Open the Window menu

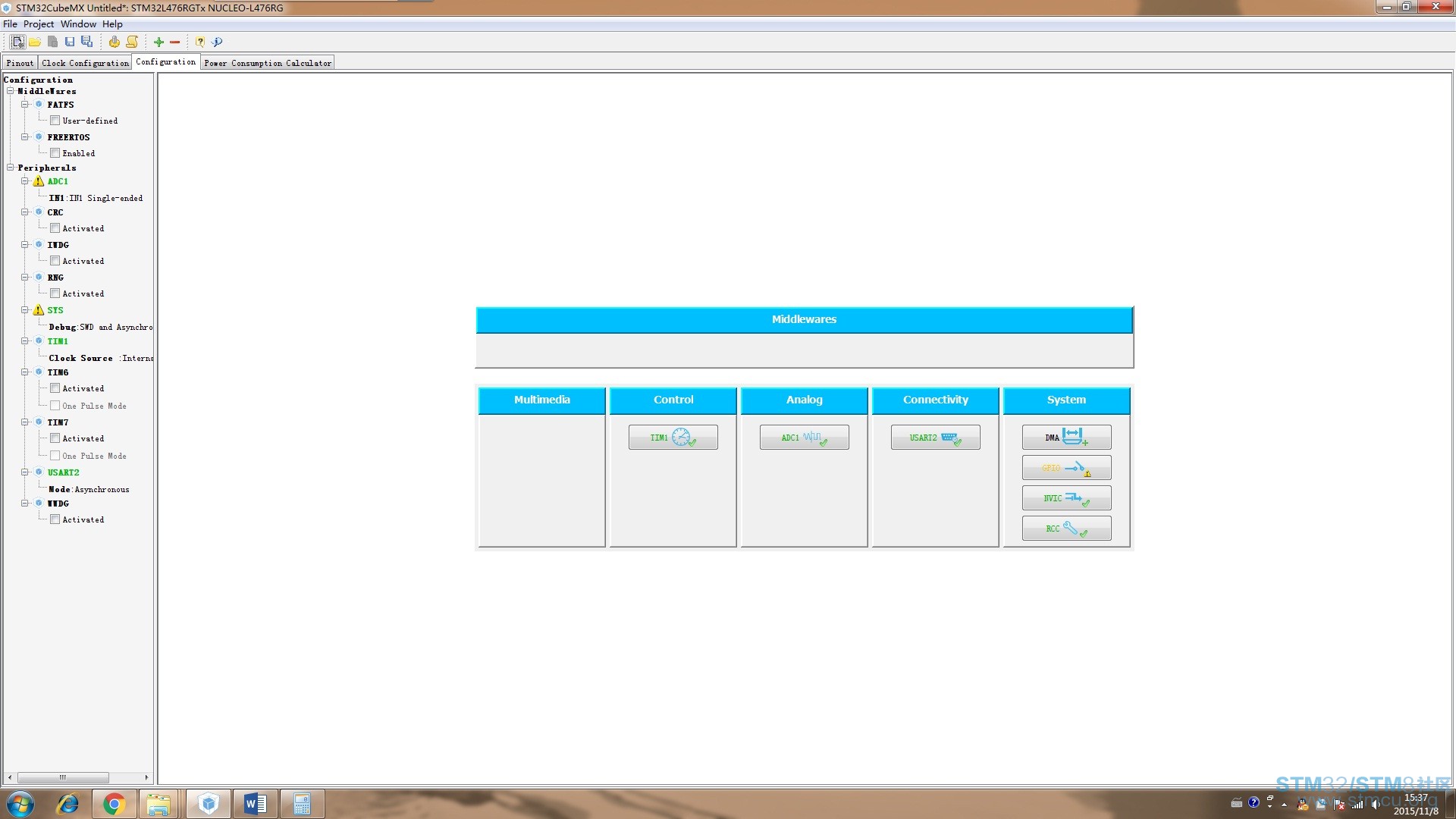78,24
